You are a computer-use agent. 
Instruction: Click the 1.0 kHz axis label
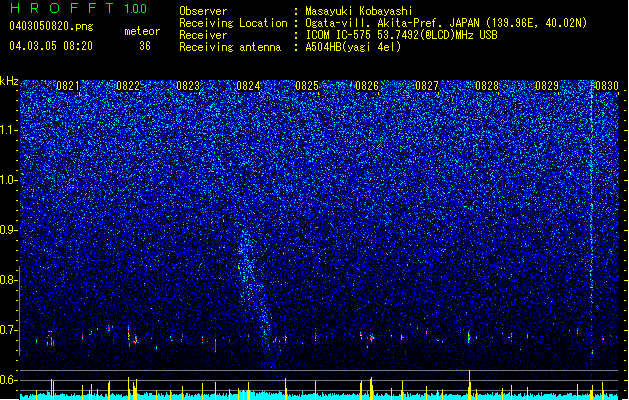click(x=9, y=180)
